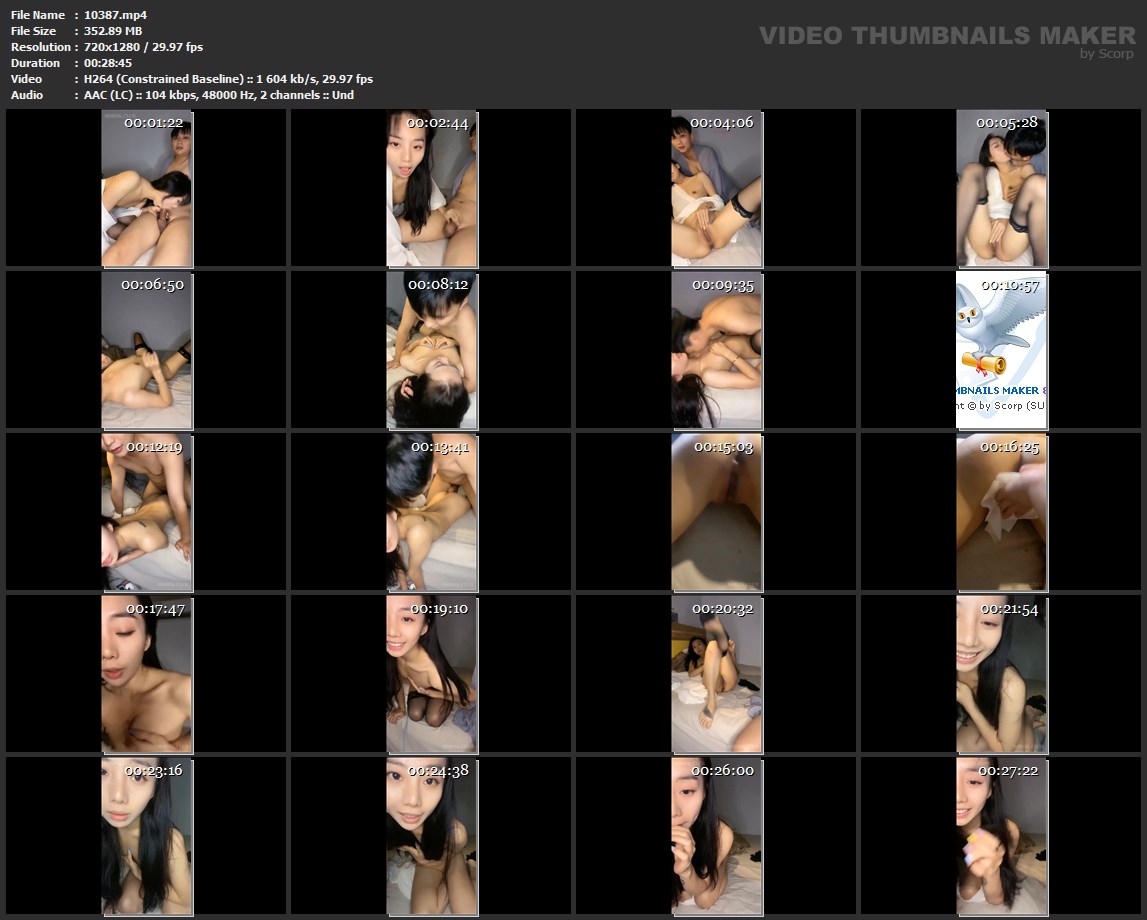
Task: Open the thumbnail marked 00:04:06
Action: (x=716, y=188)
